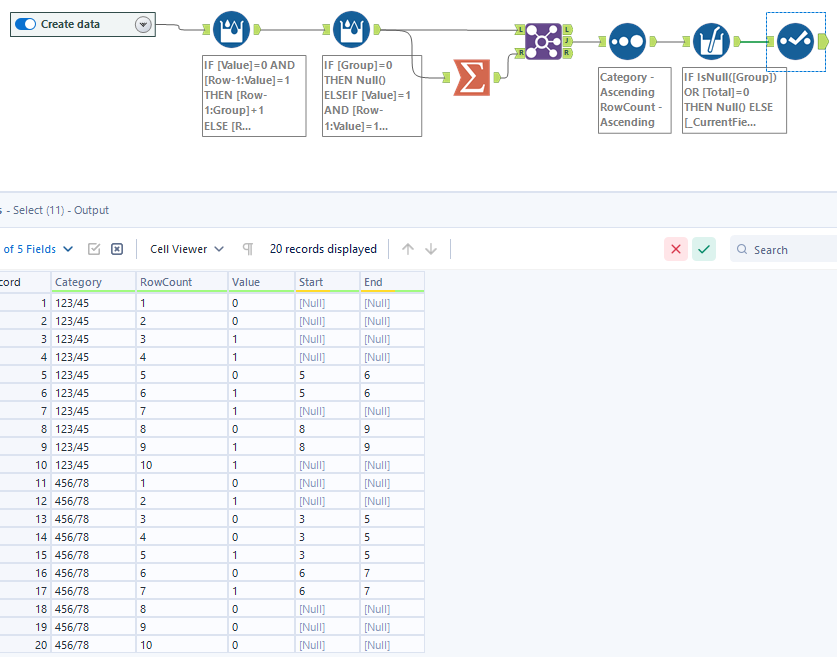
Task: Toggle the Create data container enable switch
Action: [25, 23]
